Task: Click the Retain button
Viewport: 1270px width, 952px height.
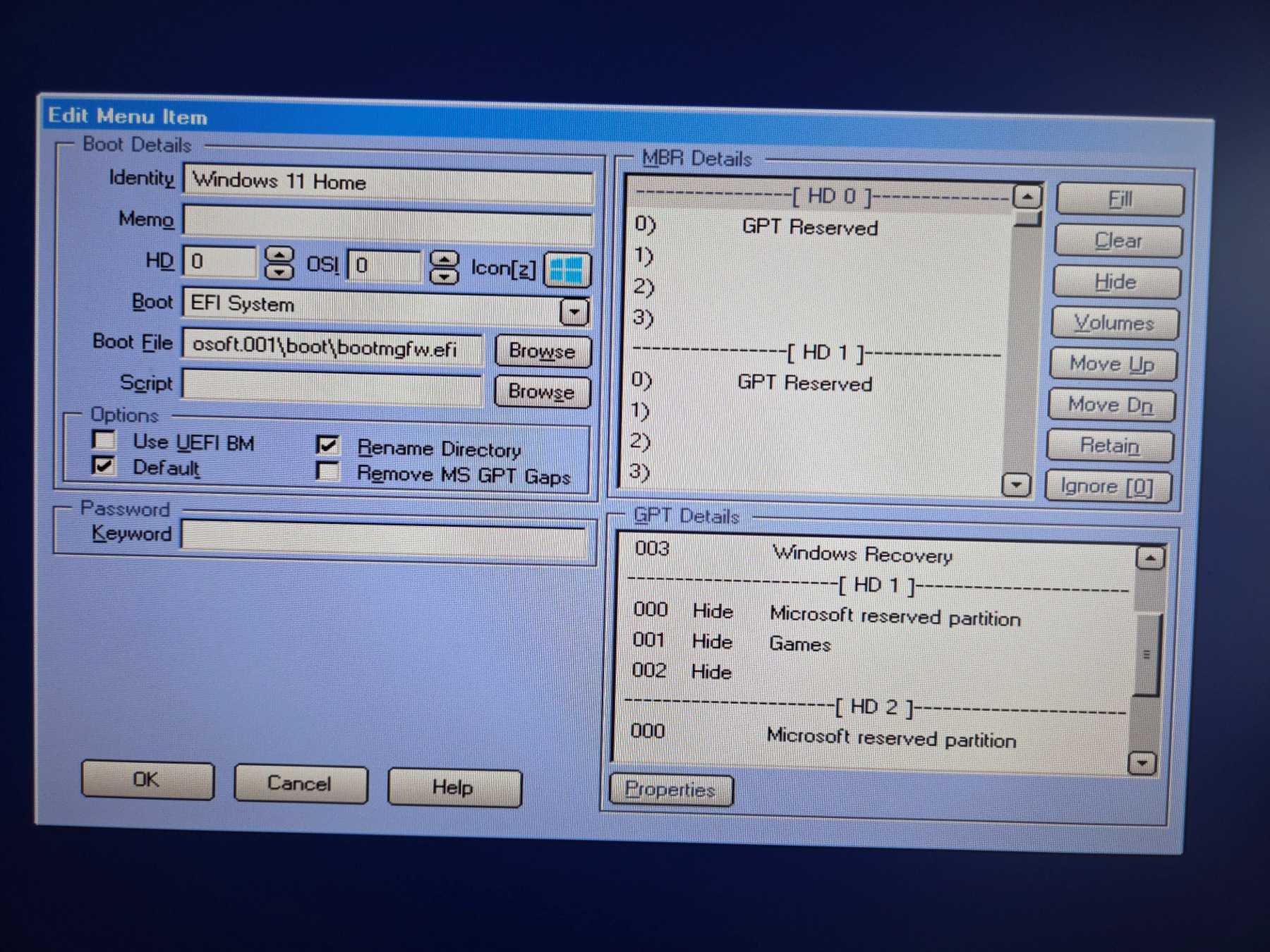Action: (1110, 446)
